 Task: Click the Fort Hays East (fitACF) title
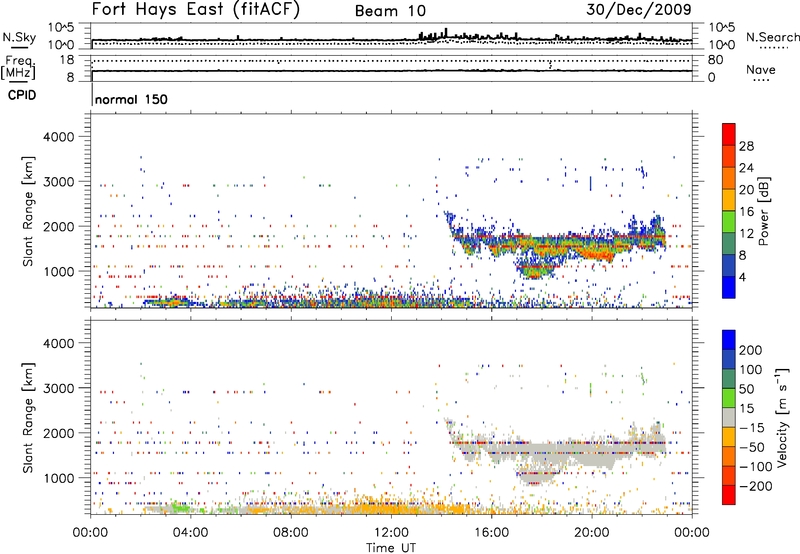(196, 10)
